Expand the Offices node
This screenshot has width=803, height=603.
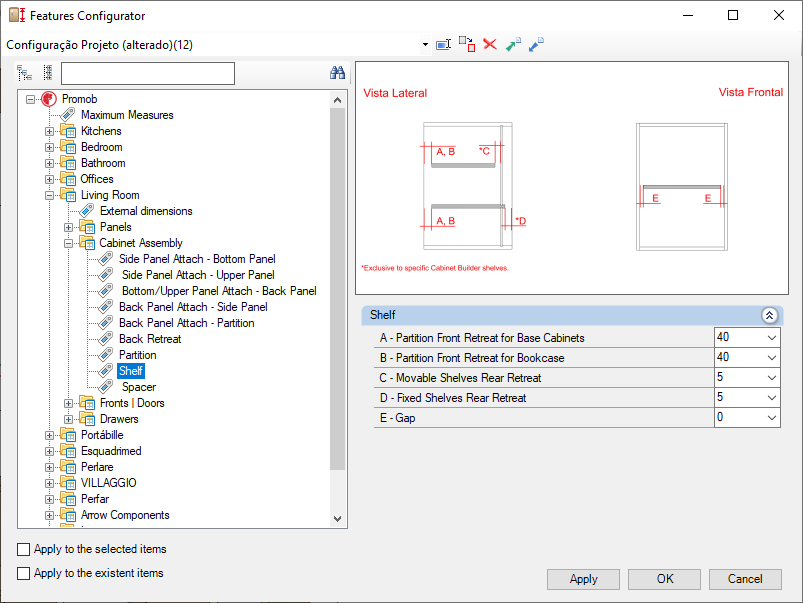49,180
